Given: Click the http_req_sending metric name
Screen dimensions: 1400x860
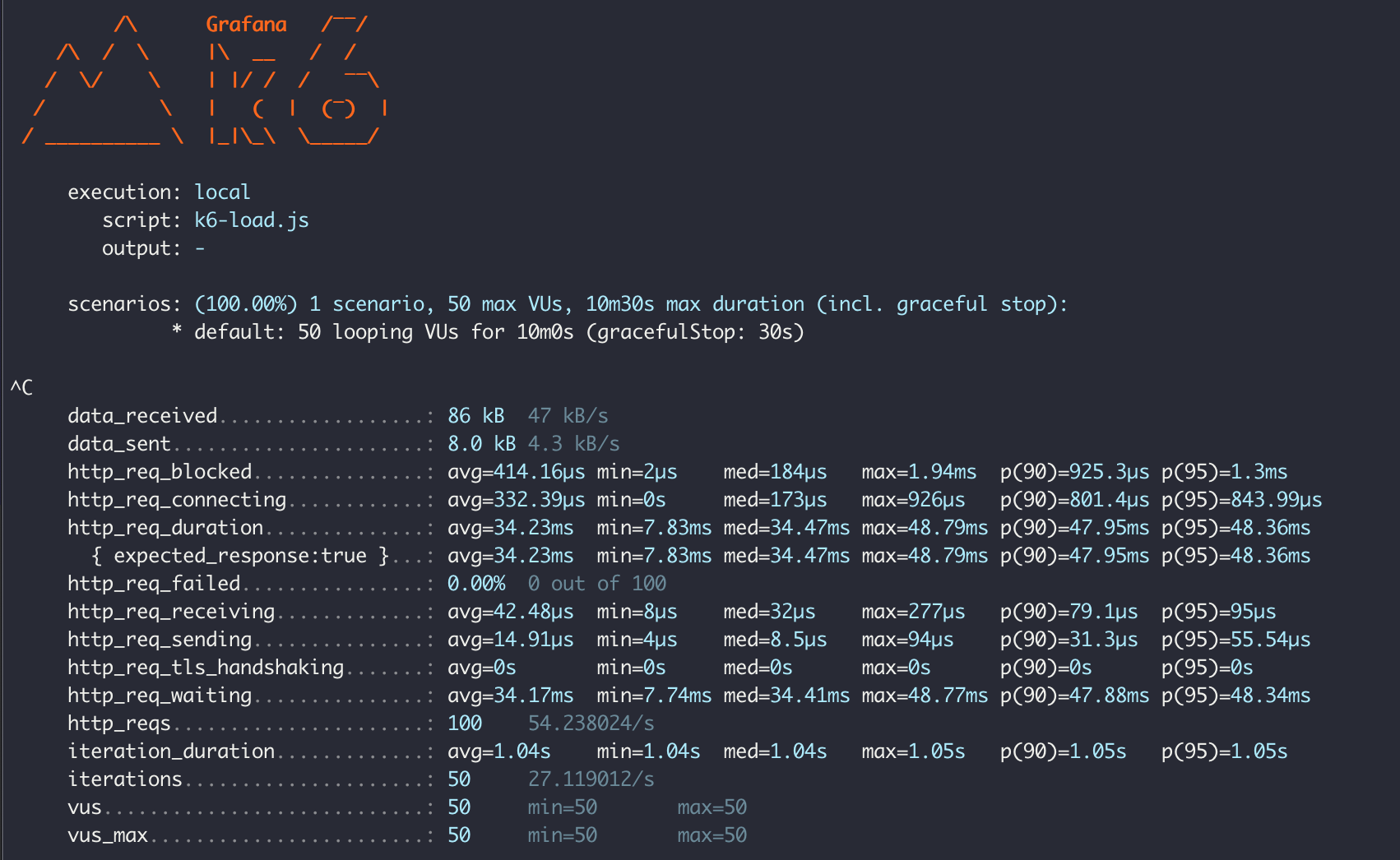Looking at the screenshot, I should [x=160, y=640].
